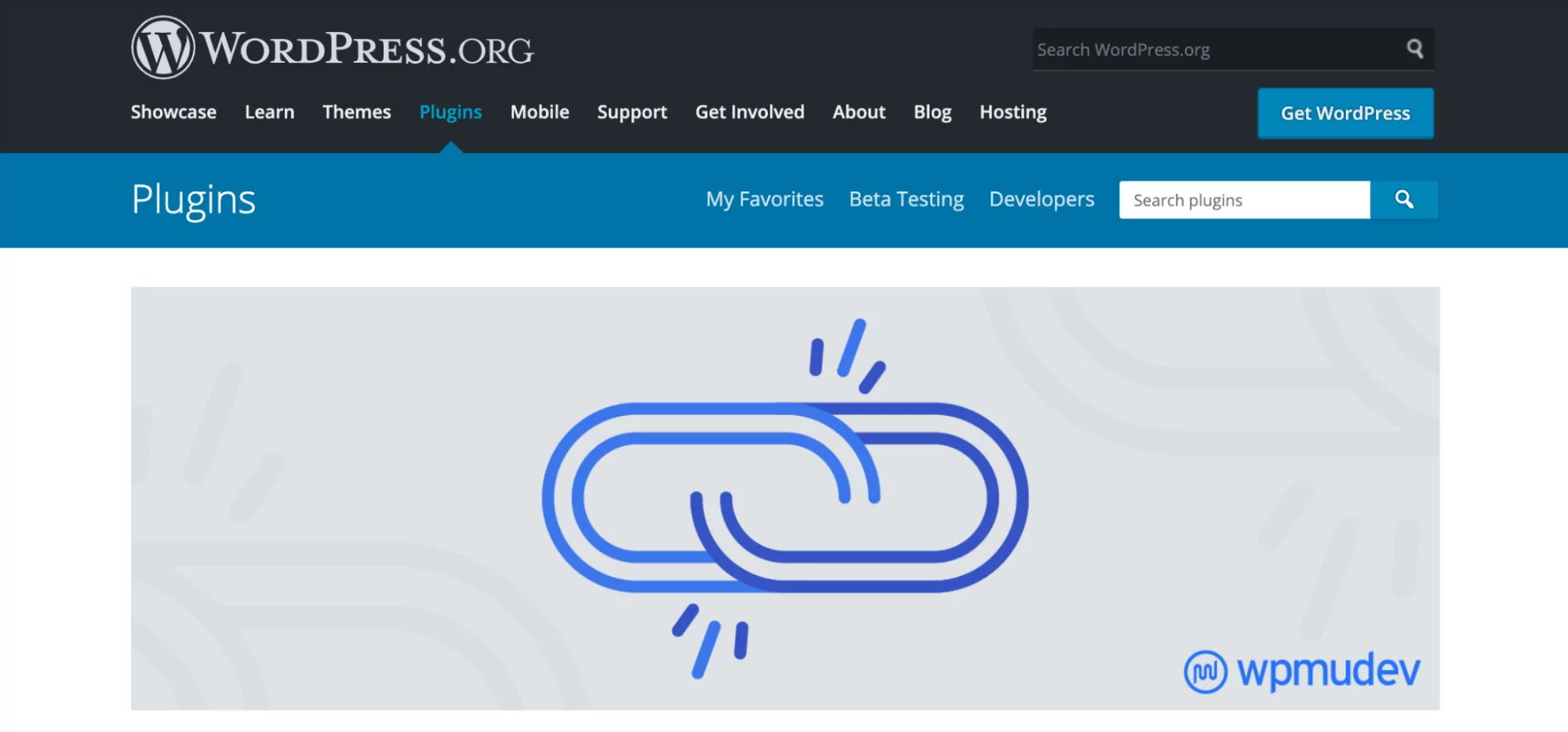
Task: Open the Beta Testing page
Action: pos(906,199)
